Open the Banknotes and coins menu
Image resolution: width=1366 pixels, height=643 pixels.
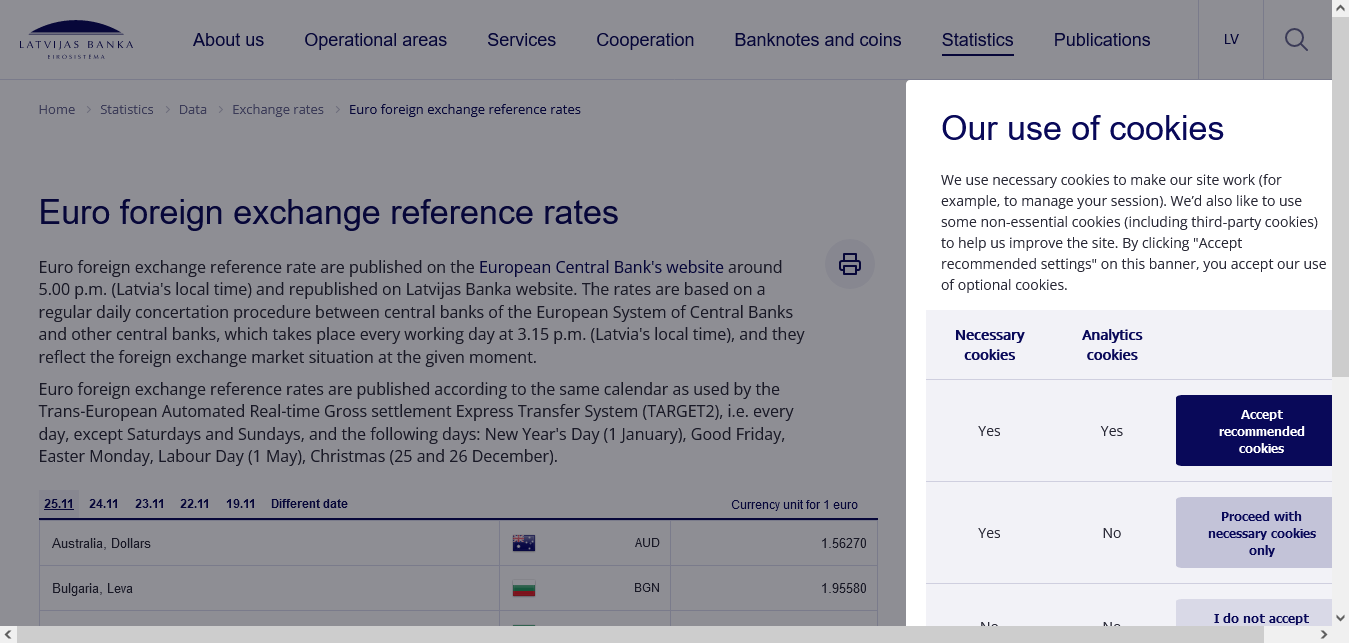[x=817, y=40]
